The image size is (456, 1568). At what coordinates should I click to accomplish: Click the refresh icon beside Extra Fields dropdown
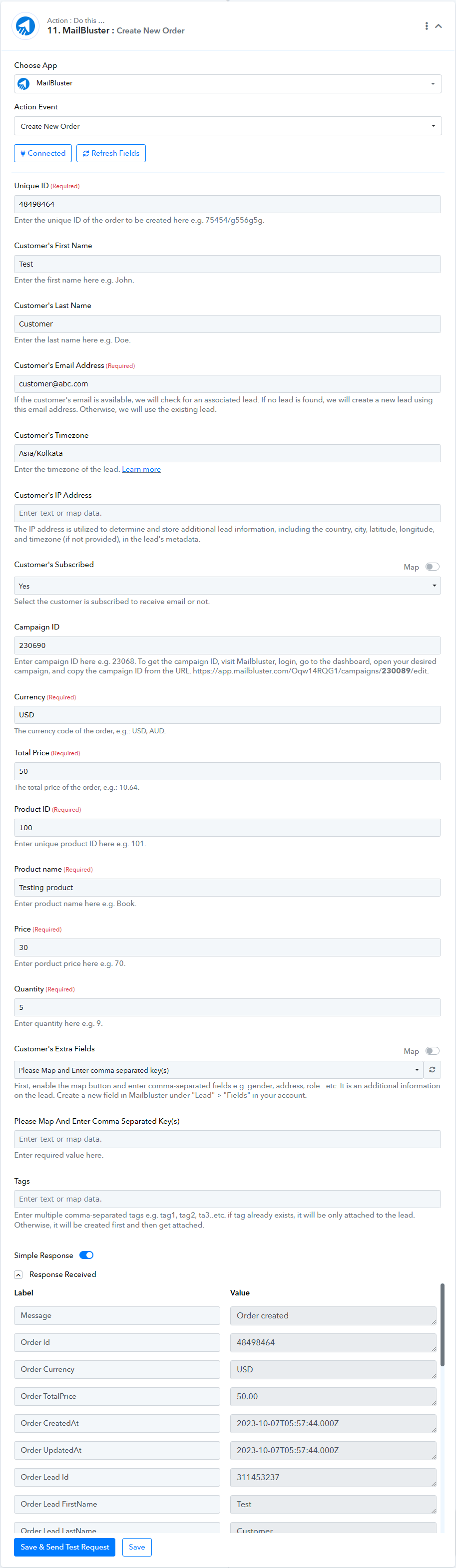pyautogui.click(x=432, y=1069)
